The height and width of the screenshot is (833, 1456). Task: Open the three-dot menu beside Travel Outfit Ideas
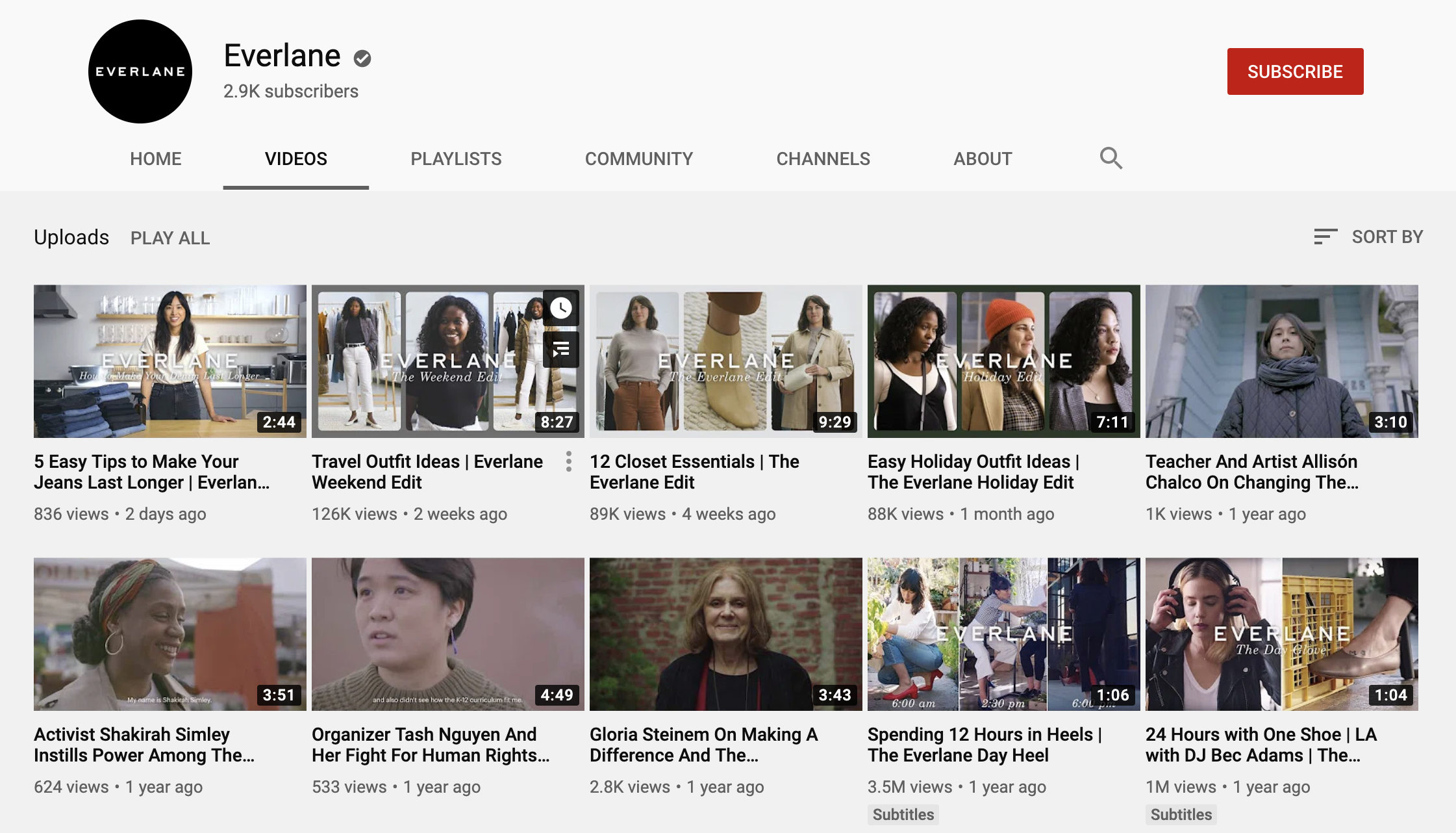point(569,461)
